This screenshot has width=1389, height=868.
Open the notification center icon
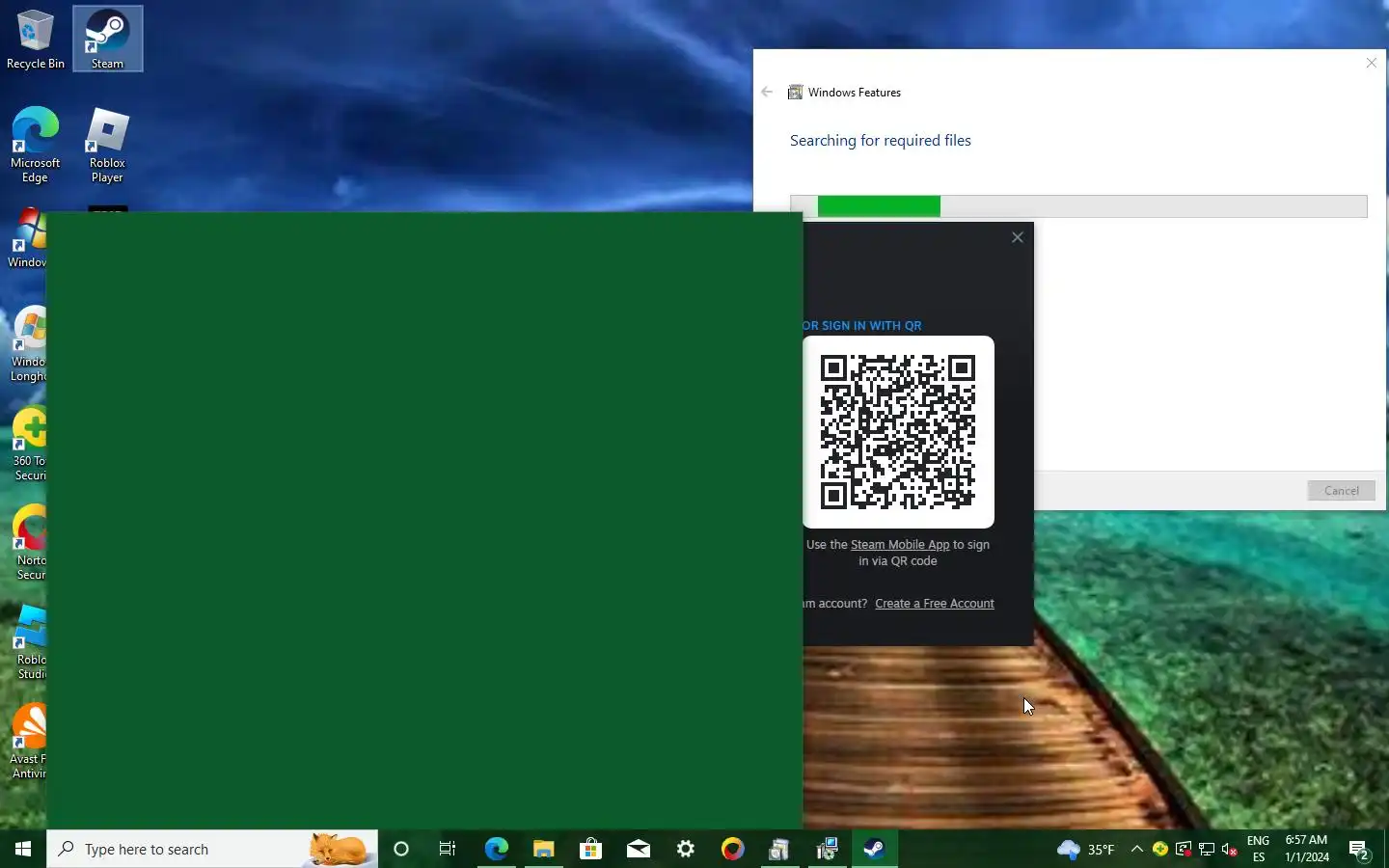click(x=1360, y=850)
